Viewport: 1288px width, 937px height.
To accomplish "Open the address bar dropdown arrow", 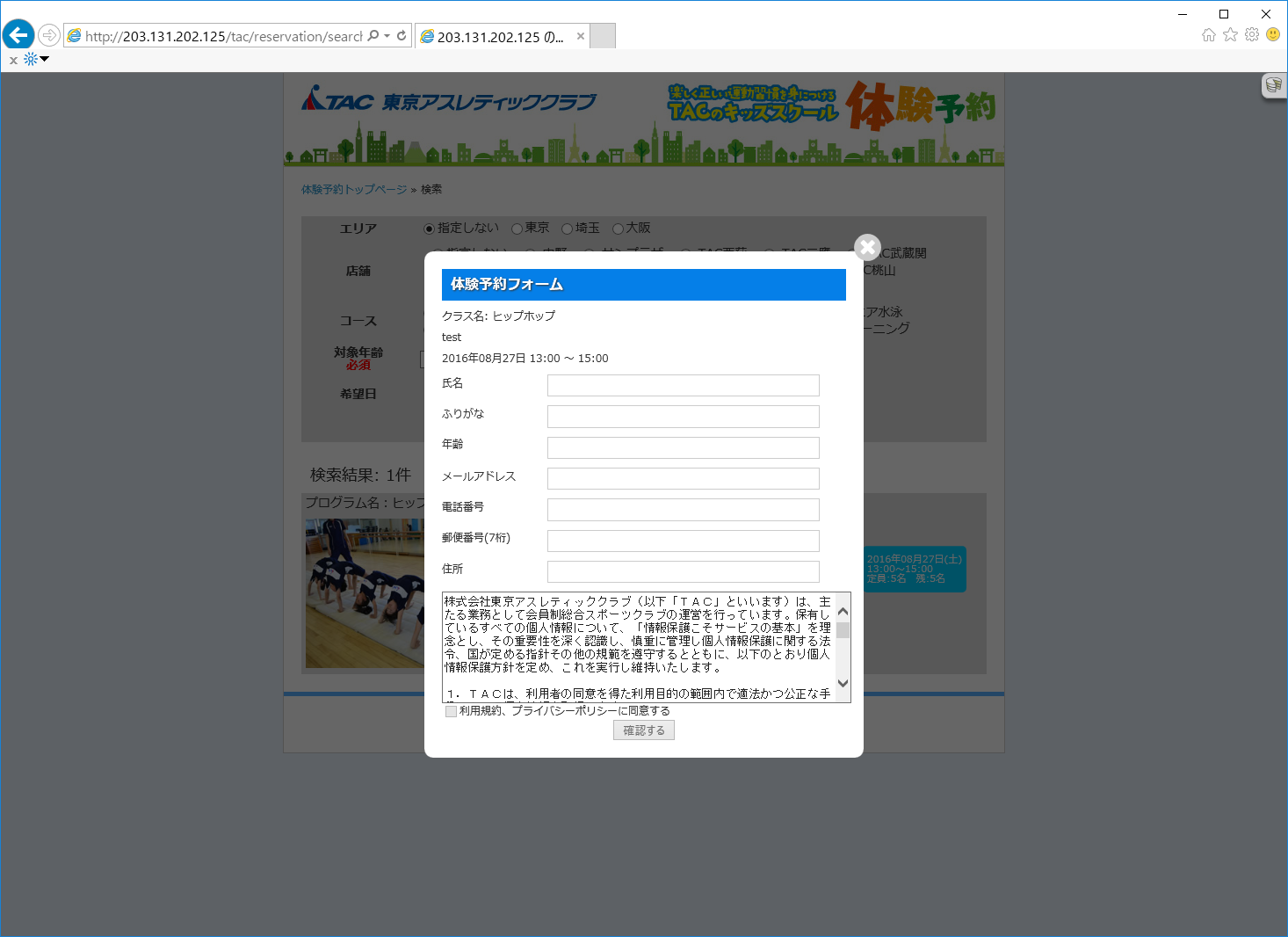I will [x=387, y=36].
